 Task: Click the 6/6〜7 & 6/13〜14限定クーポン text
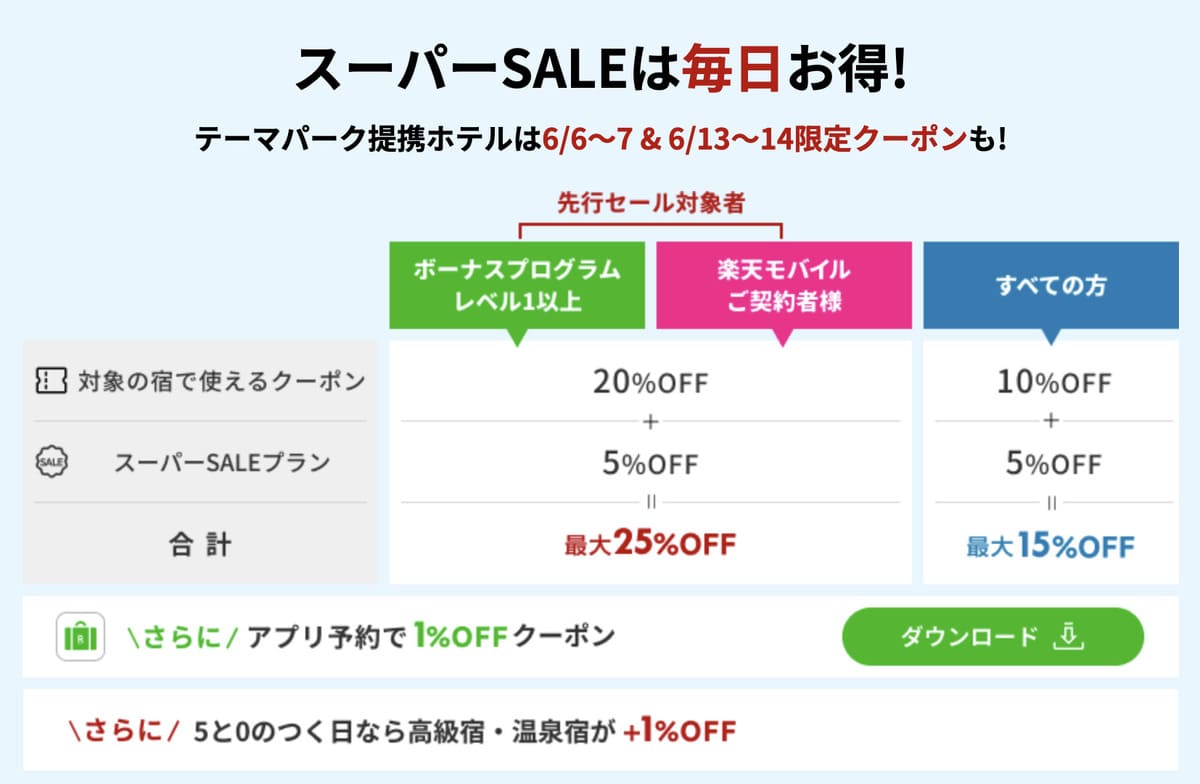[x=755, y=139]
